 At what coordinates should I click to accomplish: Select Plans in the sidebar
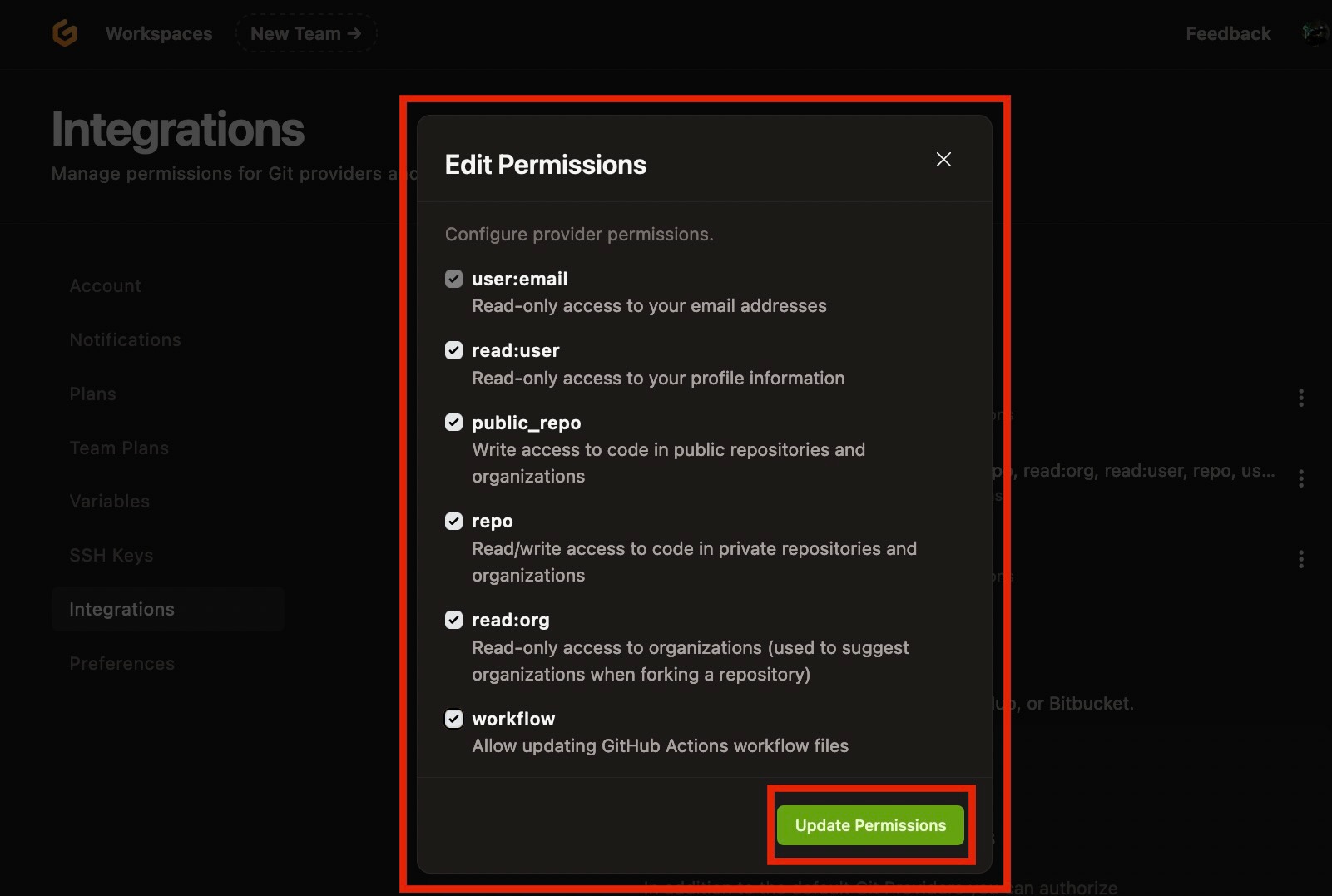(93, 394)
